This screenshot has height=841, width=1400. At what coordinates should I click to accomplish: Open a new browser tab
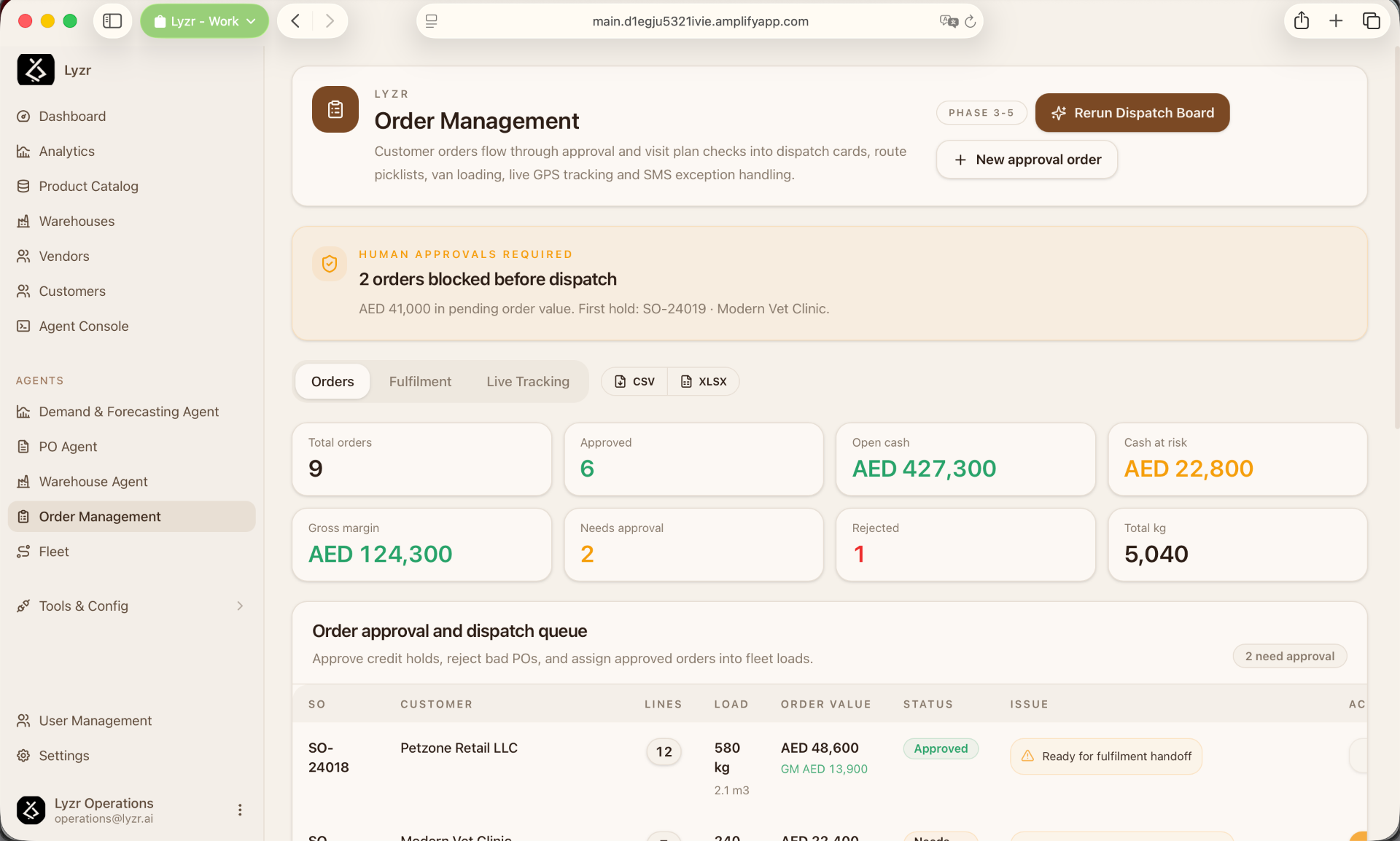pyautogui.click(x=1336, y=21)
